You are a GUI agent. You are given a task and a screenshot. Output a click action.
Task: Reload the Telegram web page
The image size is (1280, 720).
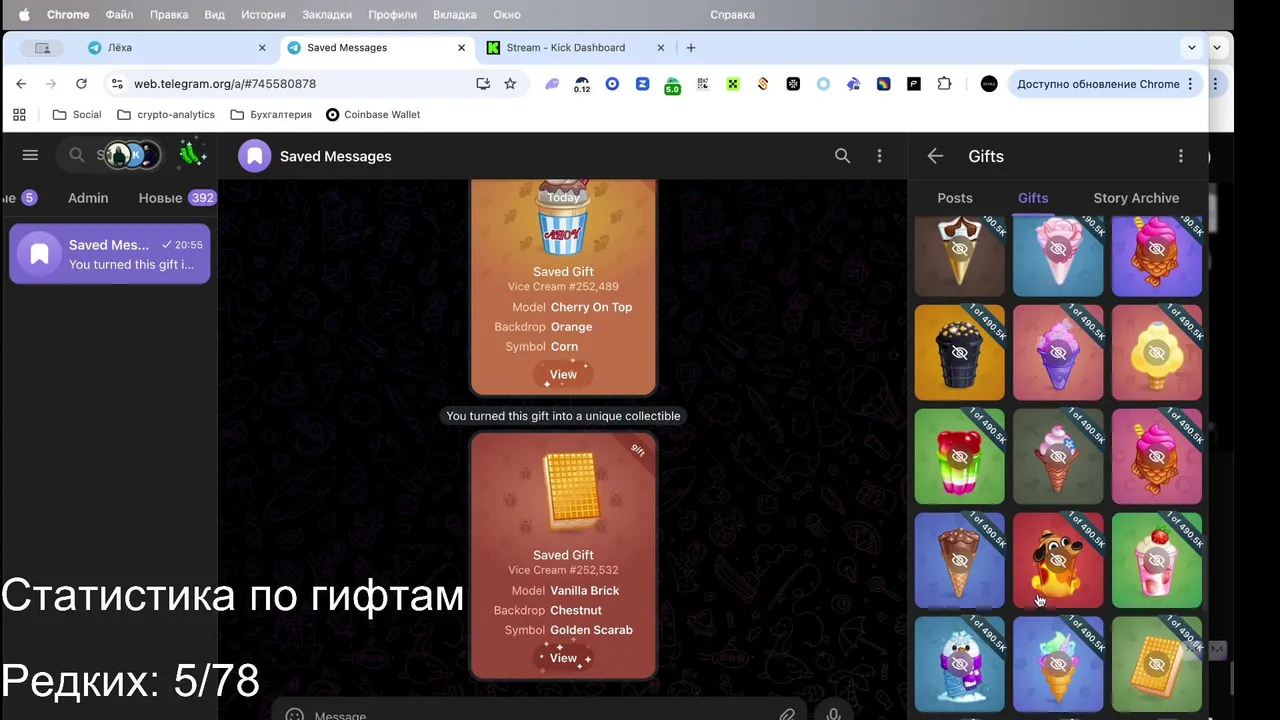(81, 84)
